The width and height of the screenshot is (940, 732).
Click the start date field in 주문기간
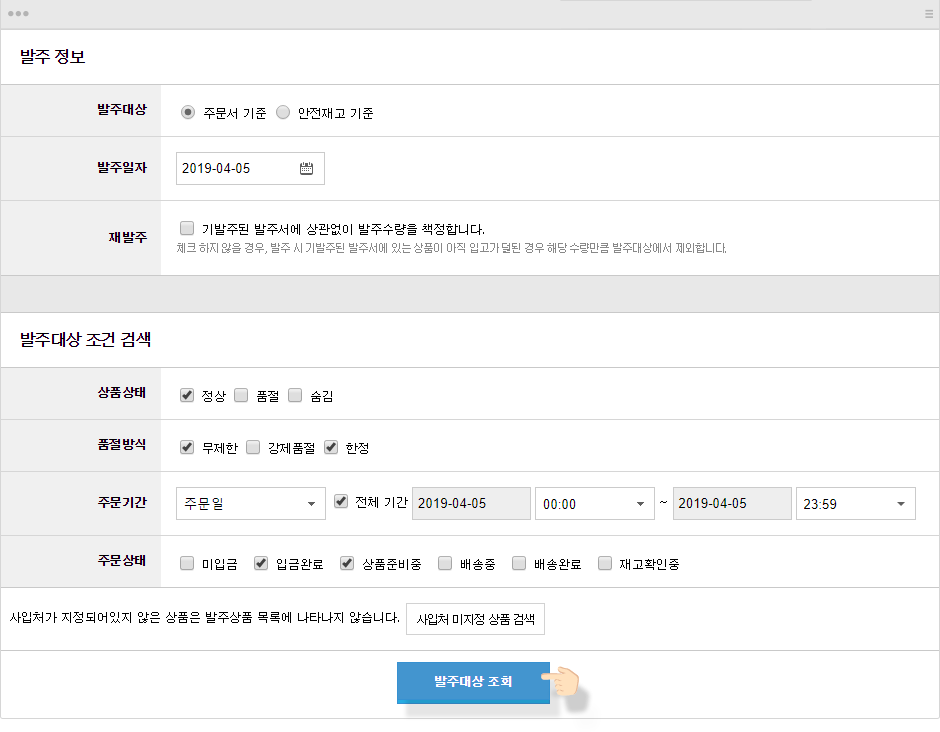[x=471, y=504]
